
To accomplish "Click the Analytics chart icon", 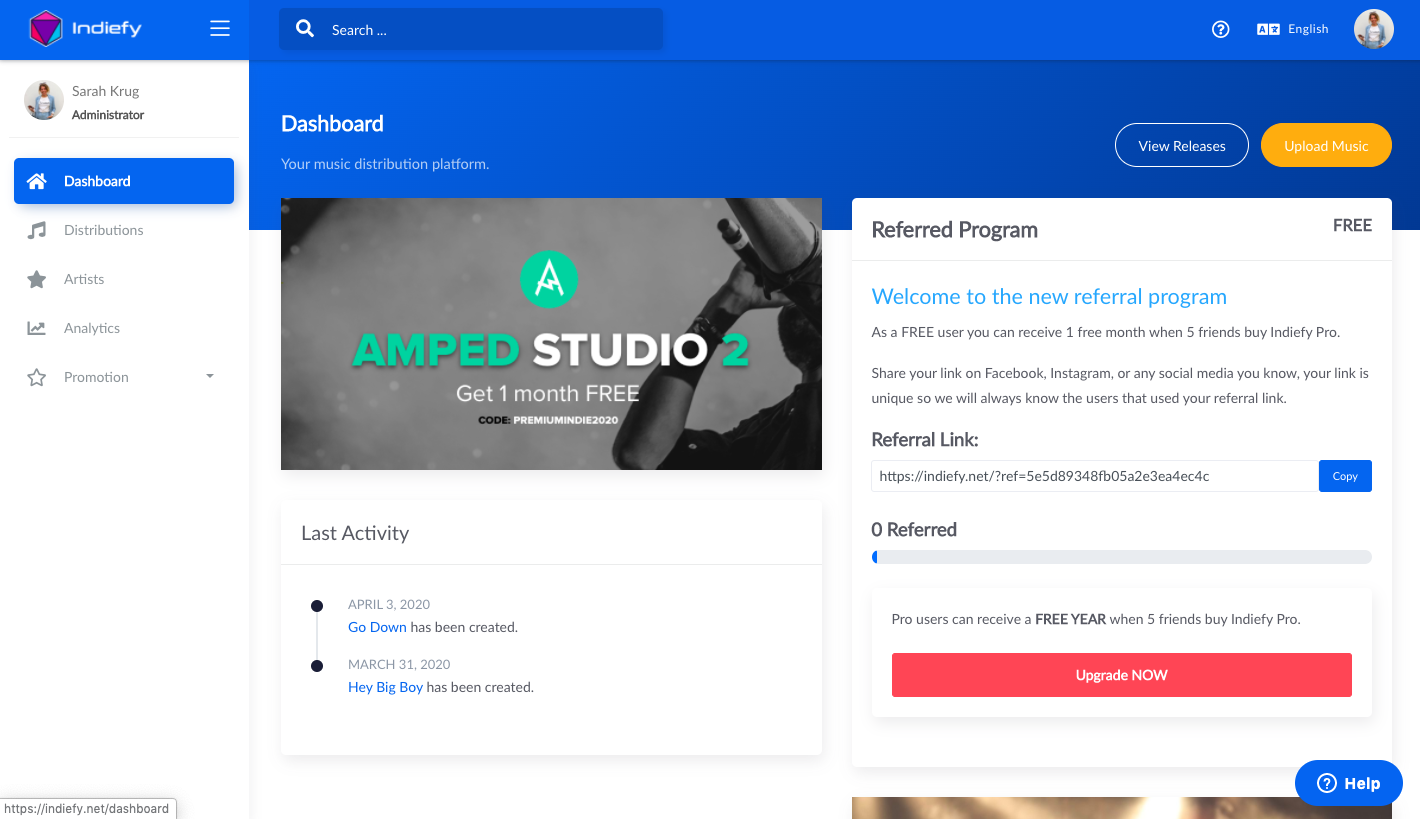I will coord(37,328).
